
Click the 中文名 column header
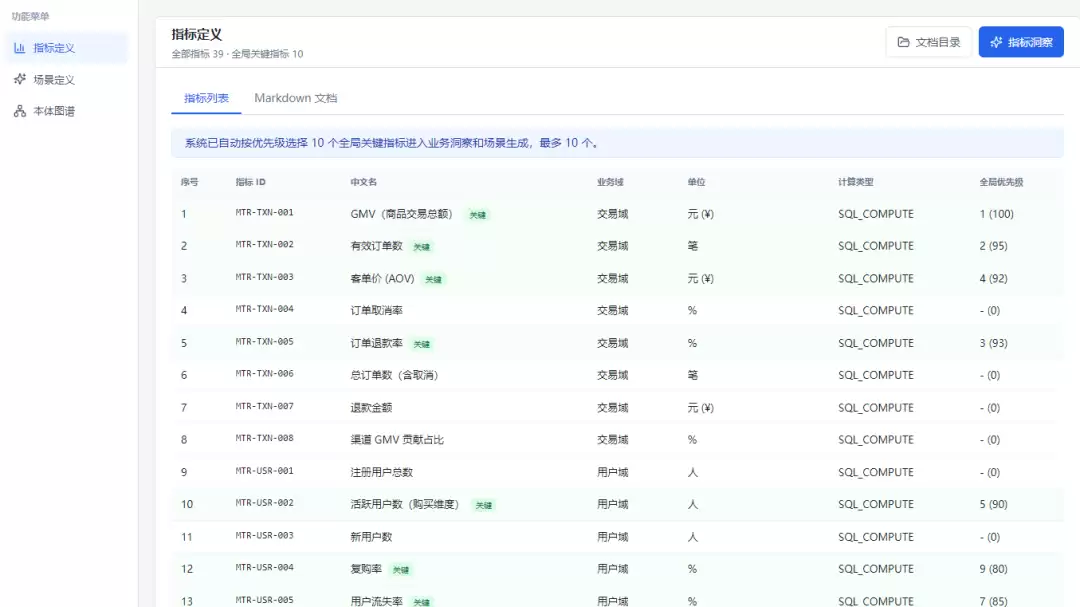tap(364, 182)
